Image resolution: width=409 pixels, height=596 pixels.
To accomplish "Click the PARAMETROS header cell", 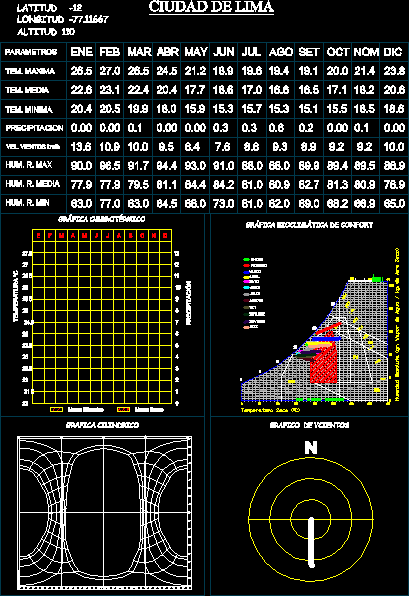I will pos(31,52).
